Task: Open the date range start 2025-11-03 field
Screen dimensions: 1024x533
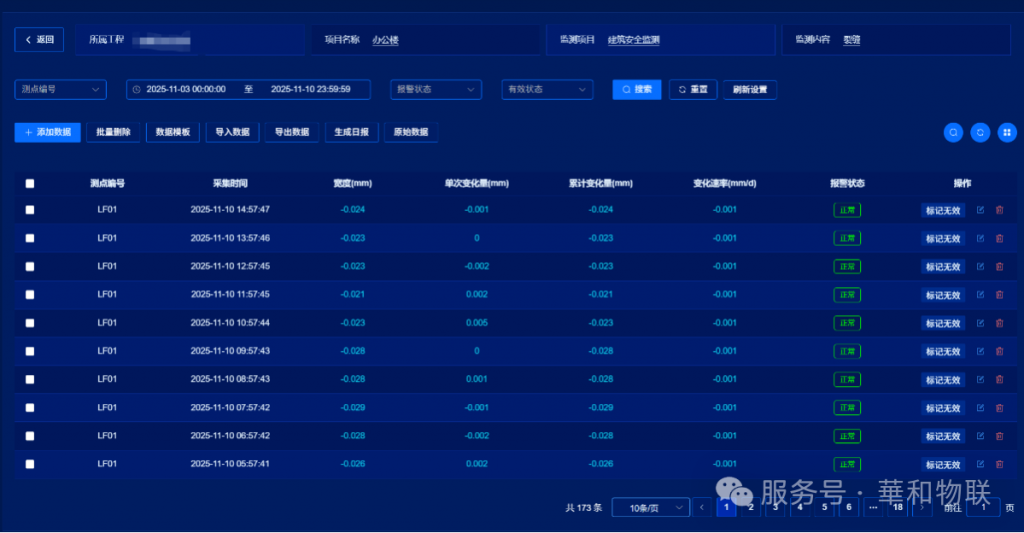Action: pyautogui.click(x=186, y=89)
